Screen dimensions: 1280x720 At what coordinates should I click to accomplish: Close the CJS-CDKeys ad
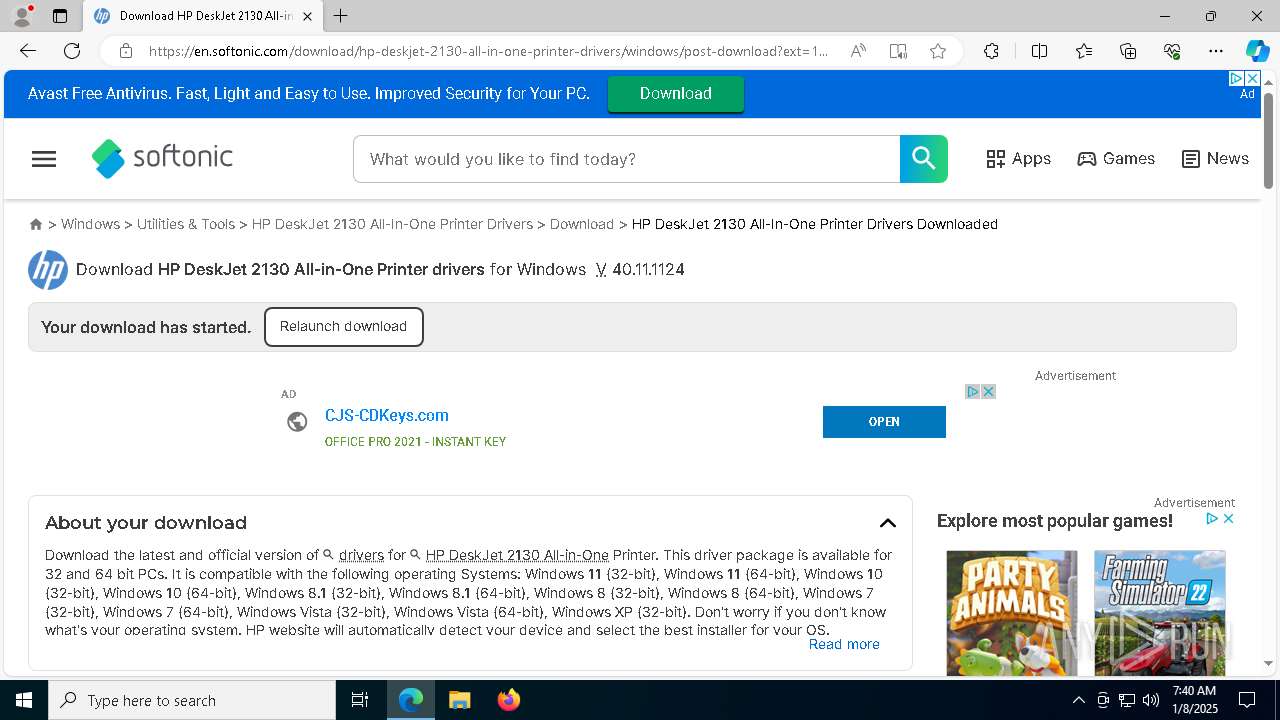988,392
